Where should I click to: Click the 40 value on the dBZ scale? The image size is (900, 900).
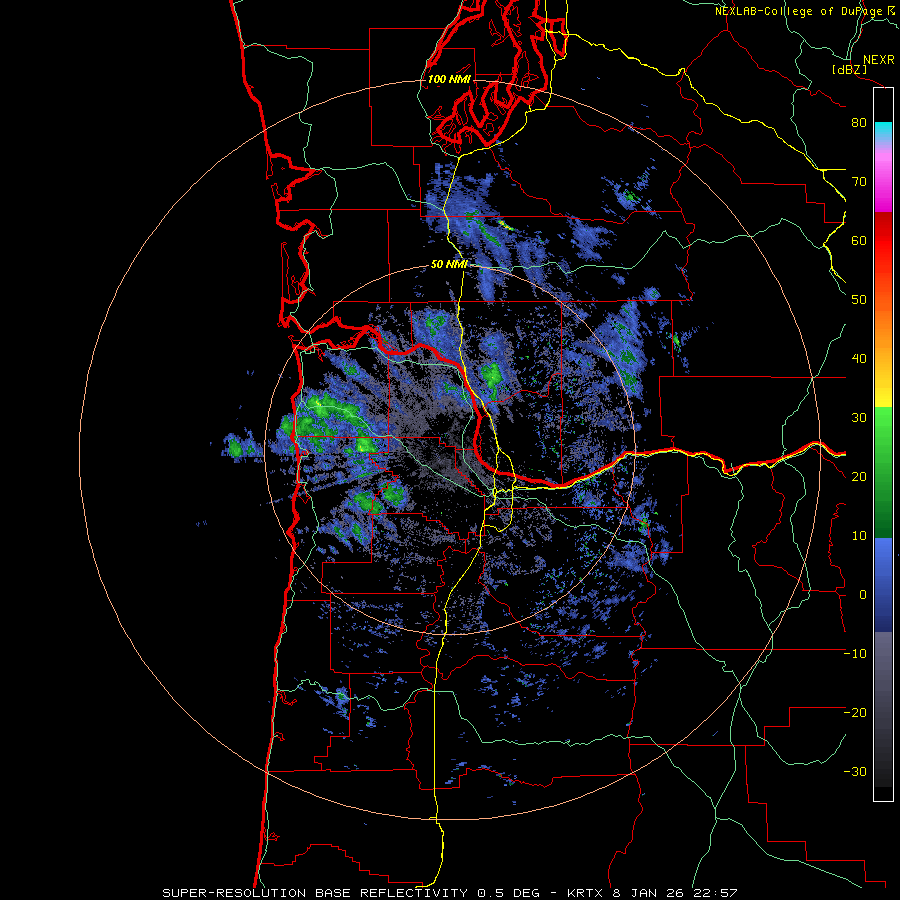click(859, 359)
